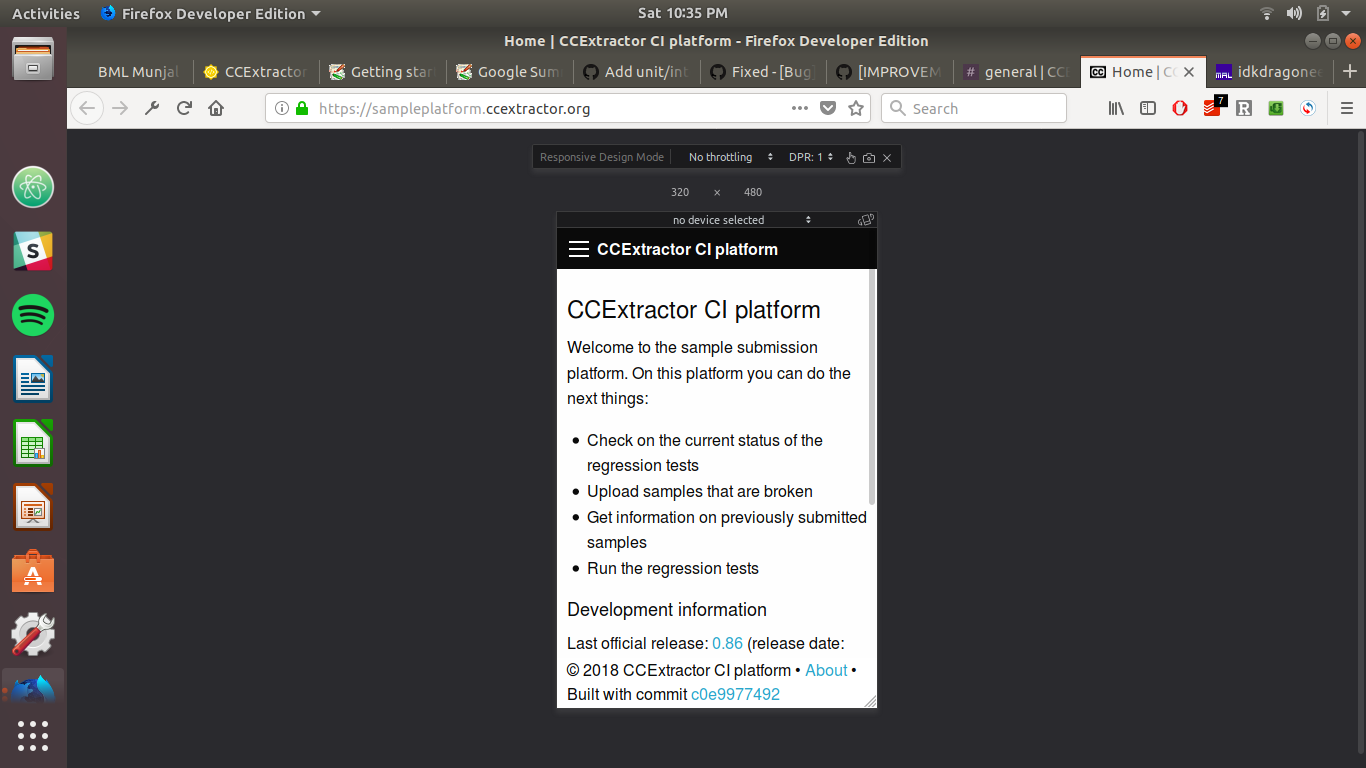This screenshot has width=1366, height=768.
Task: Reload the current page
Action: 184,108
